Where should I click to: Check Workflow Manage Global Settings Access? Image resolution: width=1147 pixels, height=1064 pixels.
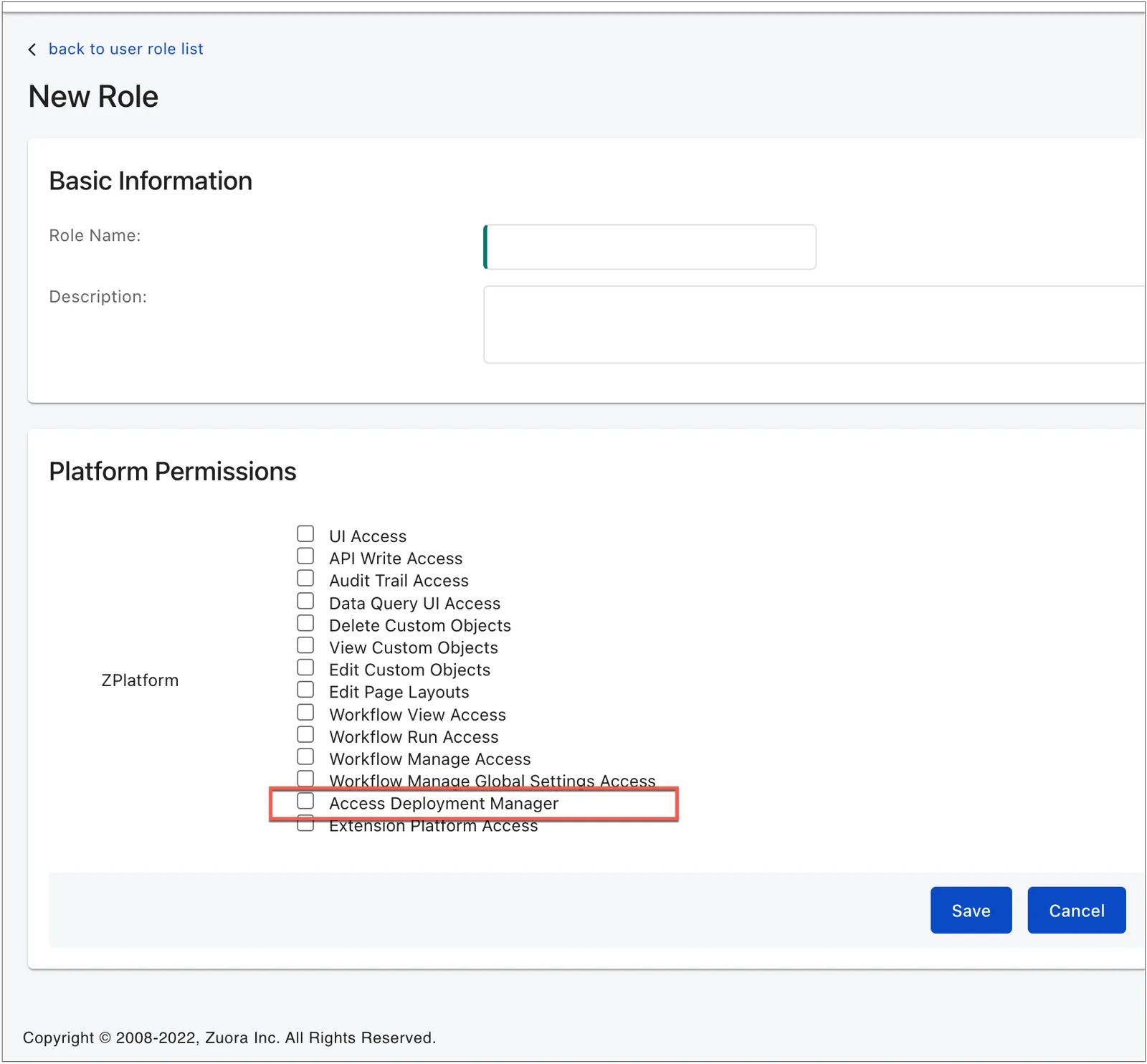[x=305, y=779]
